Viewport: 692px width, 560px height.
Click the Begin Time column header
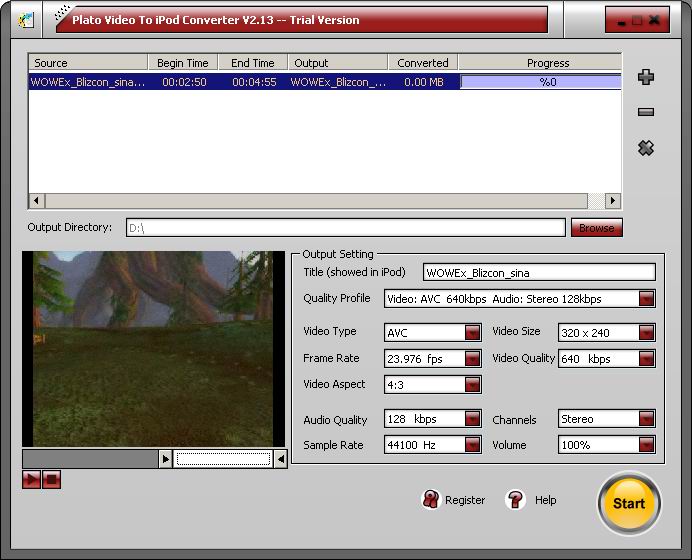(x=183, y=63)
